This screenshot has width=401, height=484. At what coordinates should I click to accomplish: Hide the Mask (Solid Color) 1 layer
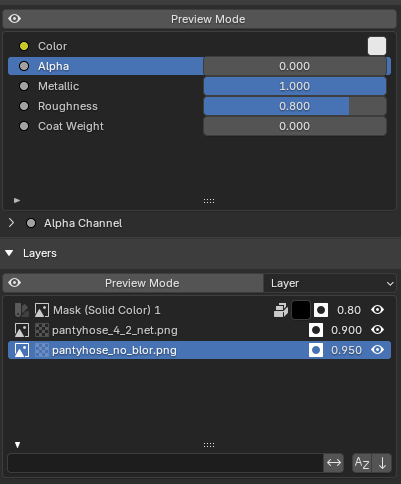click(377, 310)
